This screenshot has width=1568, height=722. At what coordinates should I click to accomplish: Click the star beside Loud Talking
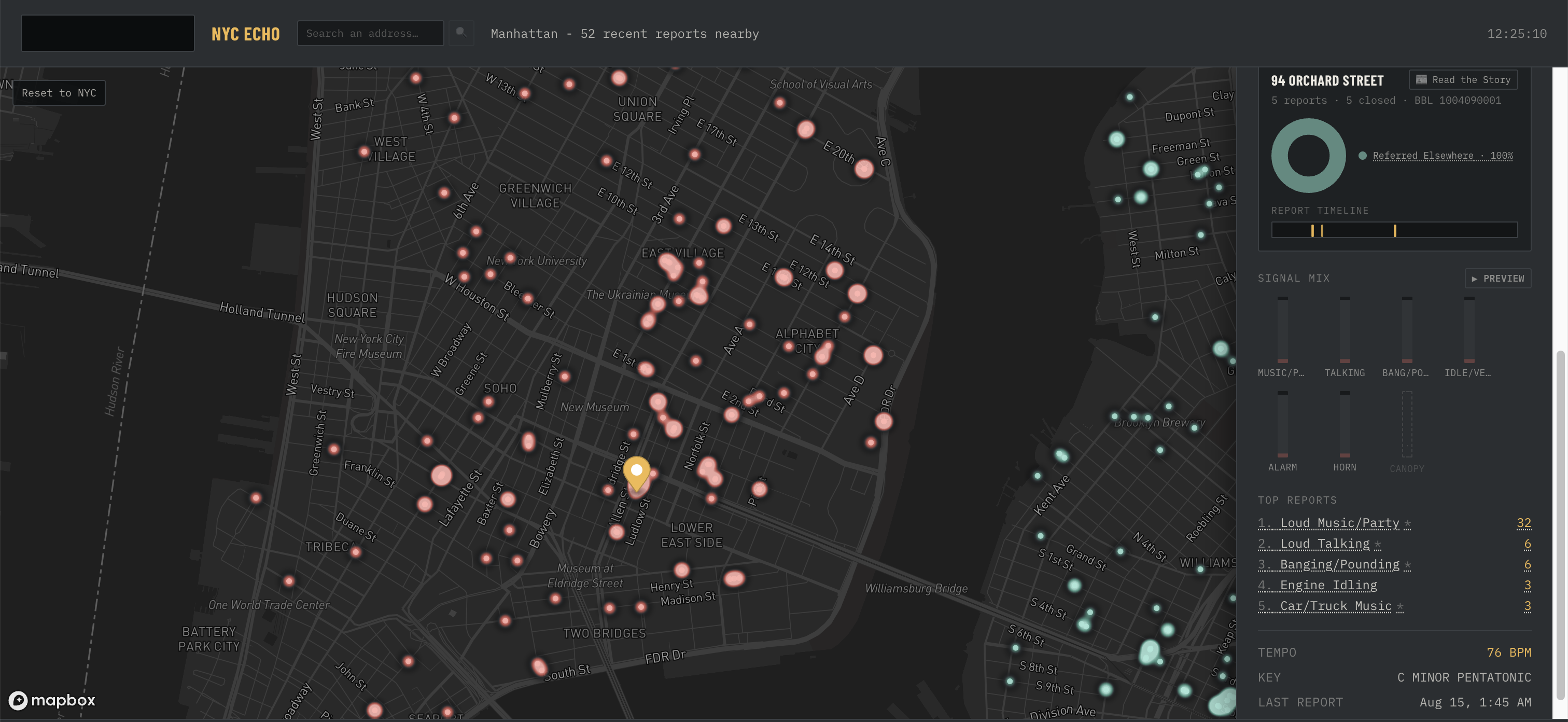click(x=1378, y=544)
